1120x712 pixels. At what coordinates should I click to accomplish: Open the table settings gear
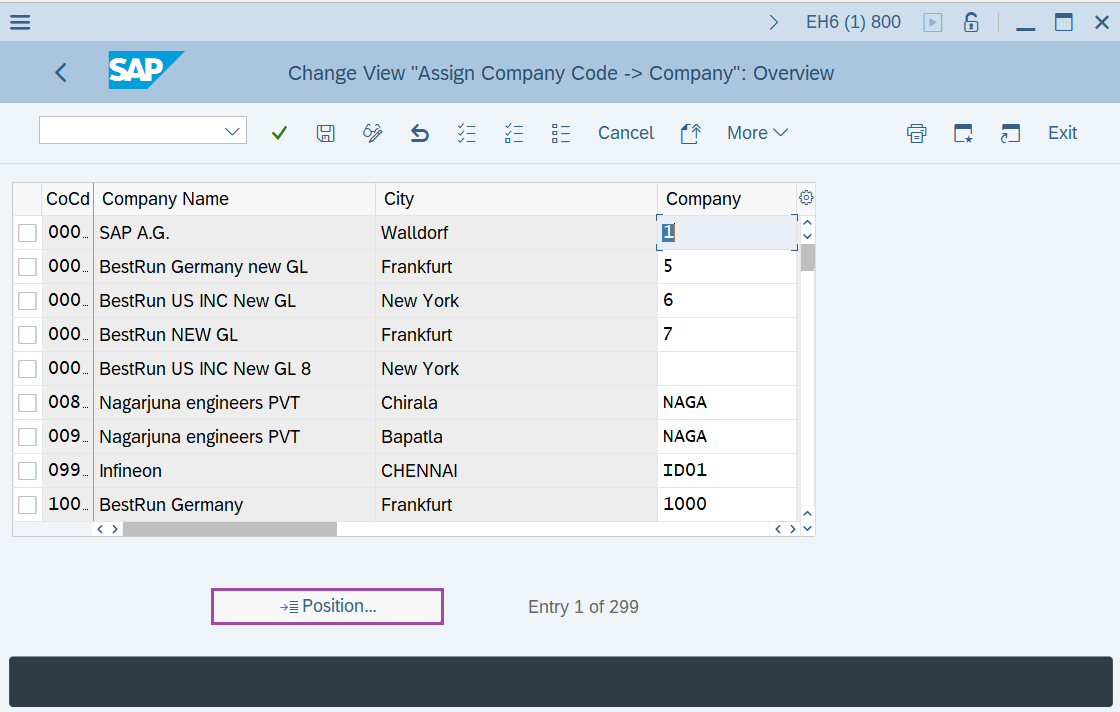(806, 197)
